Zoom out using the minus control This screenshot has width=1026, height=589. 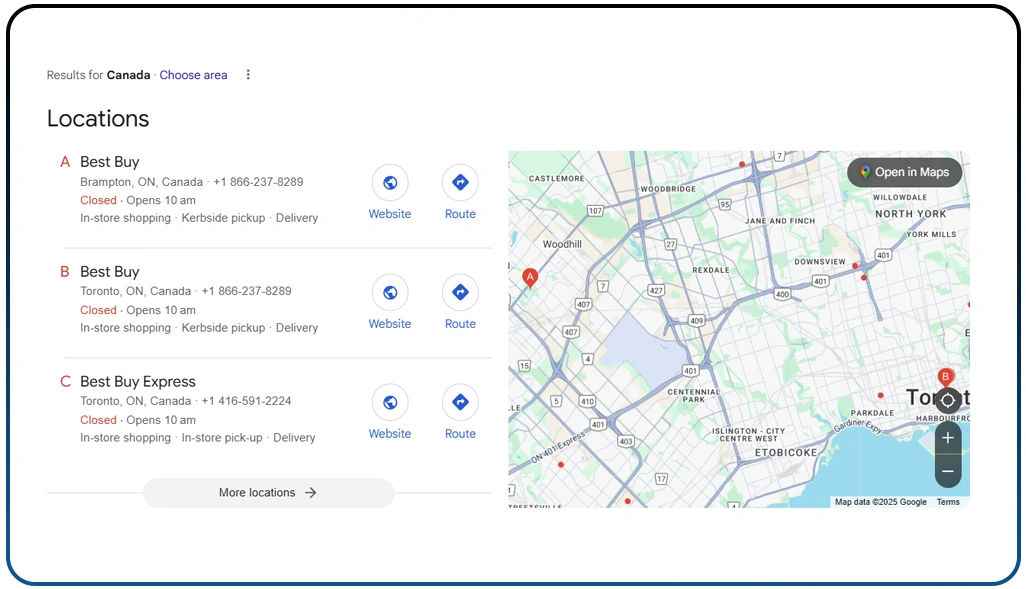click(x=947, y=471)
